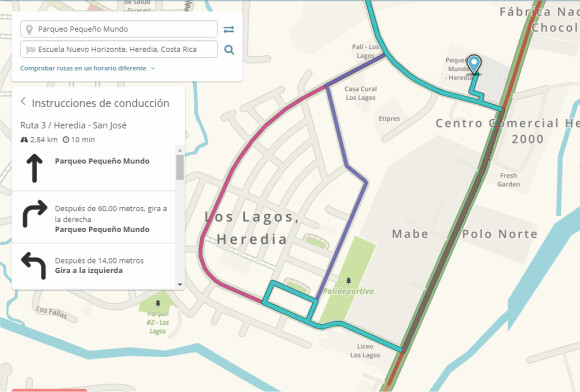This screenshot has height=392, width=580.
Task: Click the Los Fallas street label
Action: click(x=51, y=312)
